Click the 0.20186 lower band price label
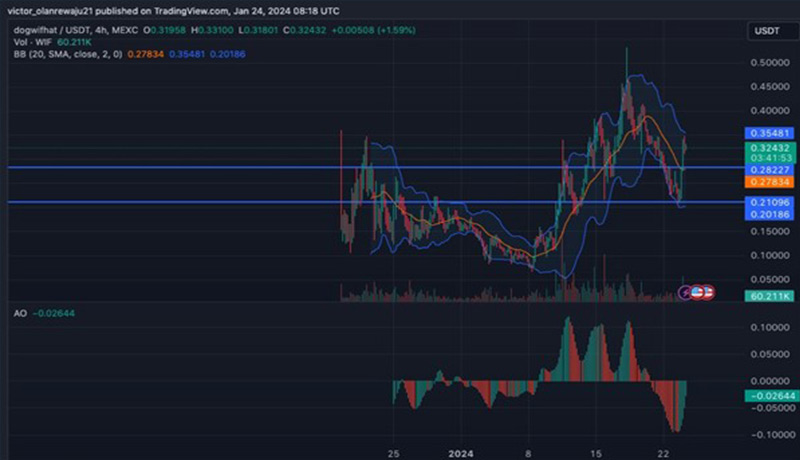 point(768,214)
